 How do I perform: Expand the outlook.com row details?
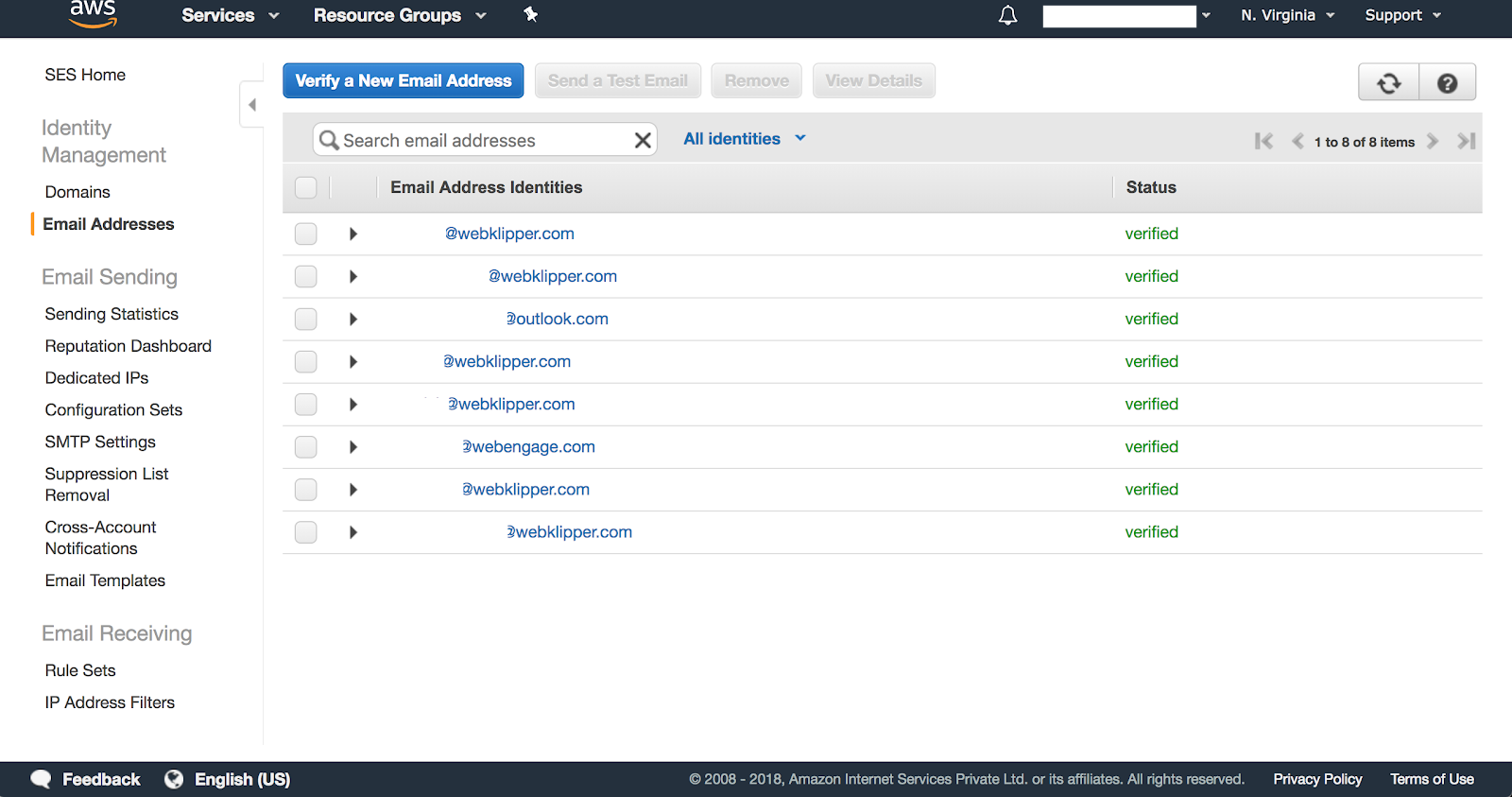click(x=353, y=319)
